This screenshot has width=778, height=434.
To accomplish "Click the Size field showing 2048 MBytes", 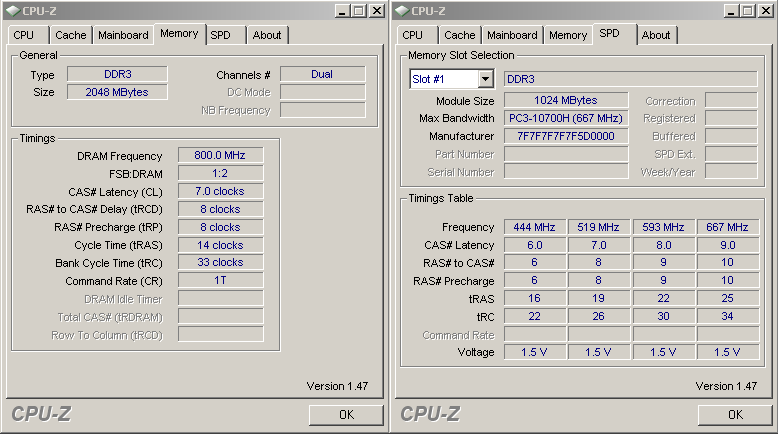I will 118,92.
